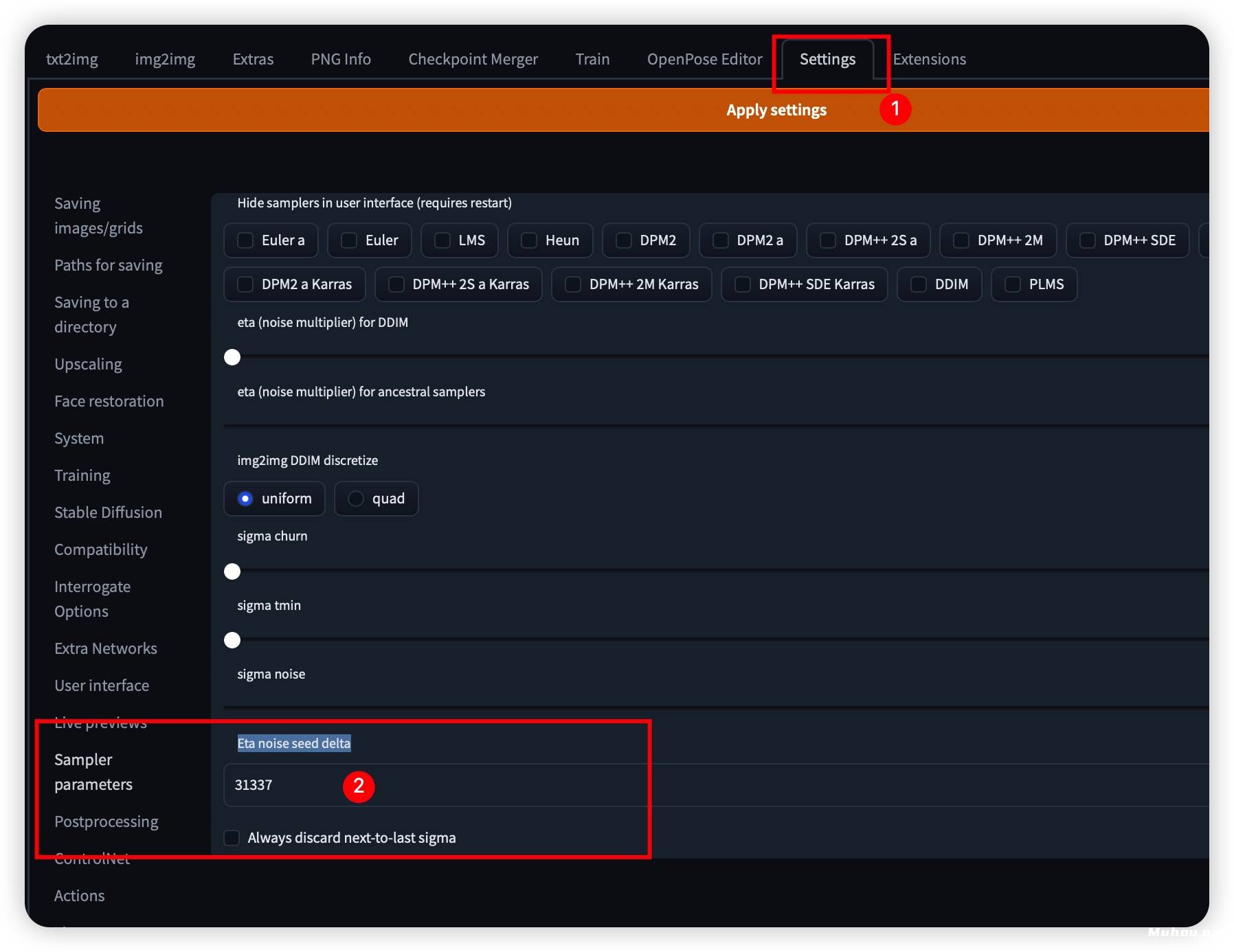Go to Training settings section
This screenshot has width=1234, height=952.
click(x=82, y=475)
